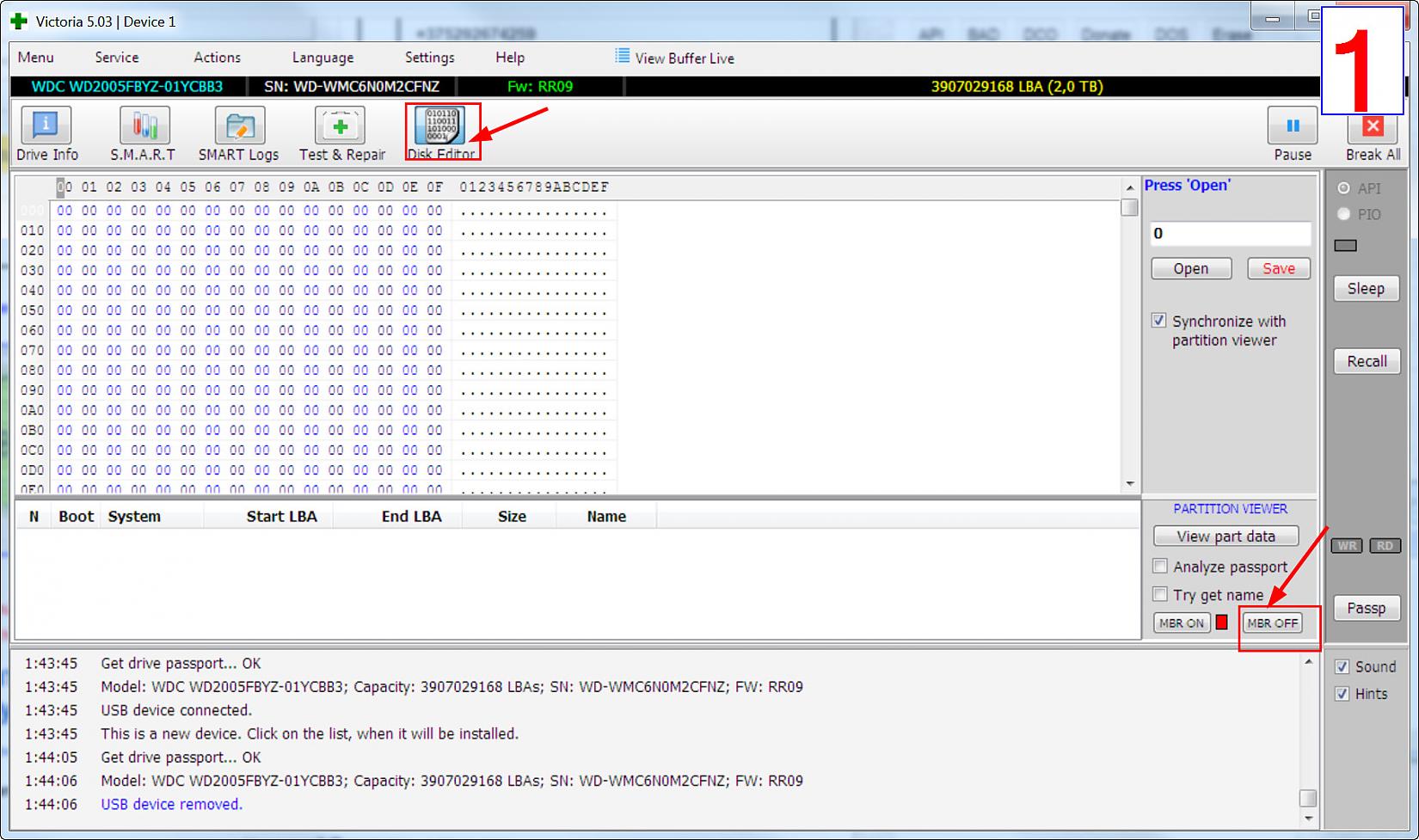The height and width of the screenshot is (840, 1419).
Task: Click the log panel scrollbar thumb
Action: (1308, 798)
